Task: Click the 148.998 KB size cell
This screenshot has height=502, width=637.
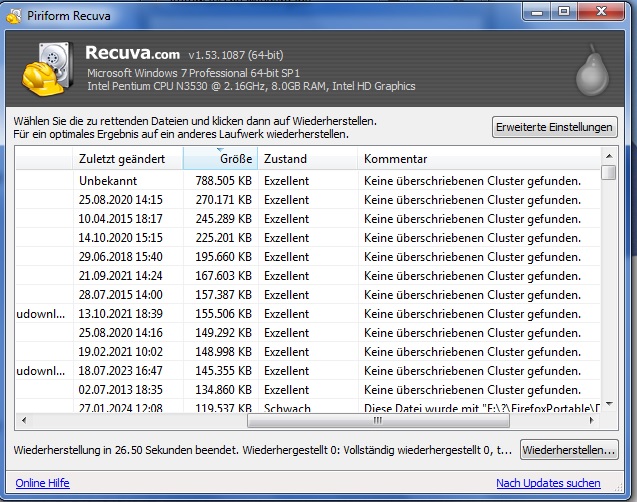Action: click(x=223, y=351)
